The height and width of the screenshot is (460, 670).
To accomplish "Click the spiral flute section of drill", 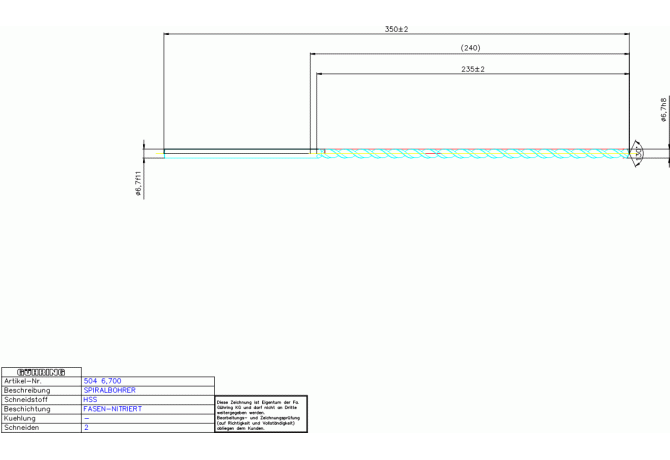I will [470, 154].
